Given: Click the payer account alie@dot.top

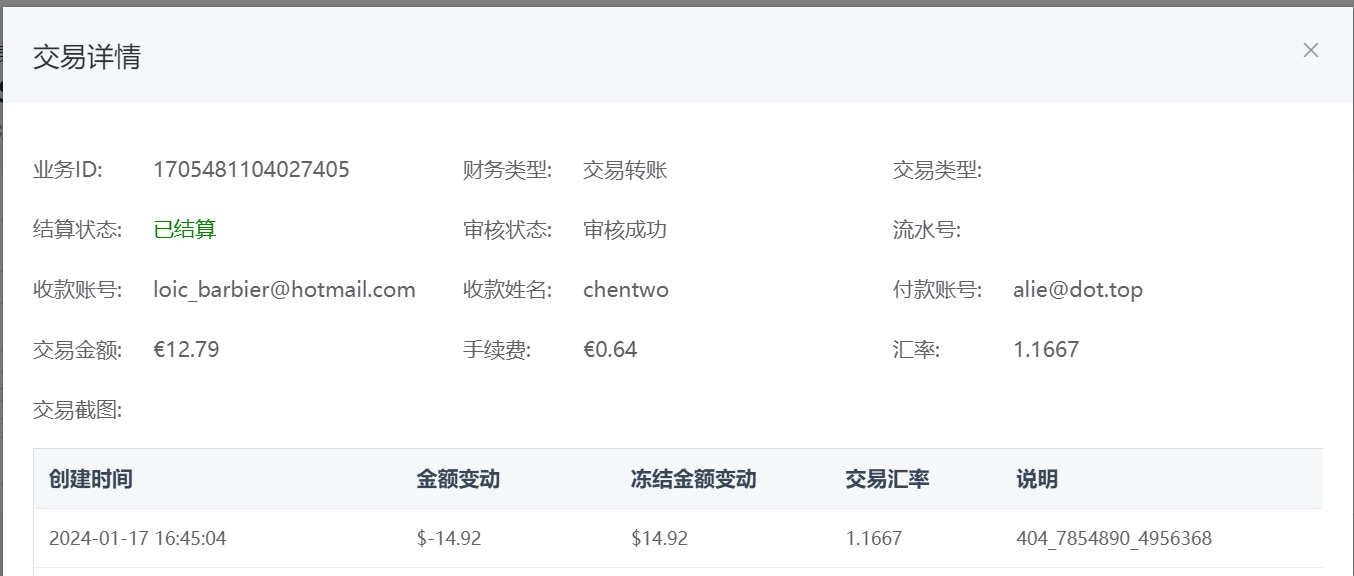Looking at the screenshot, I should point(1077,290).
